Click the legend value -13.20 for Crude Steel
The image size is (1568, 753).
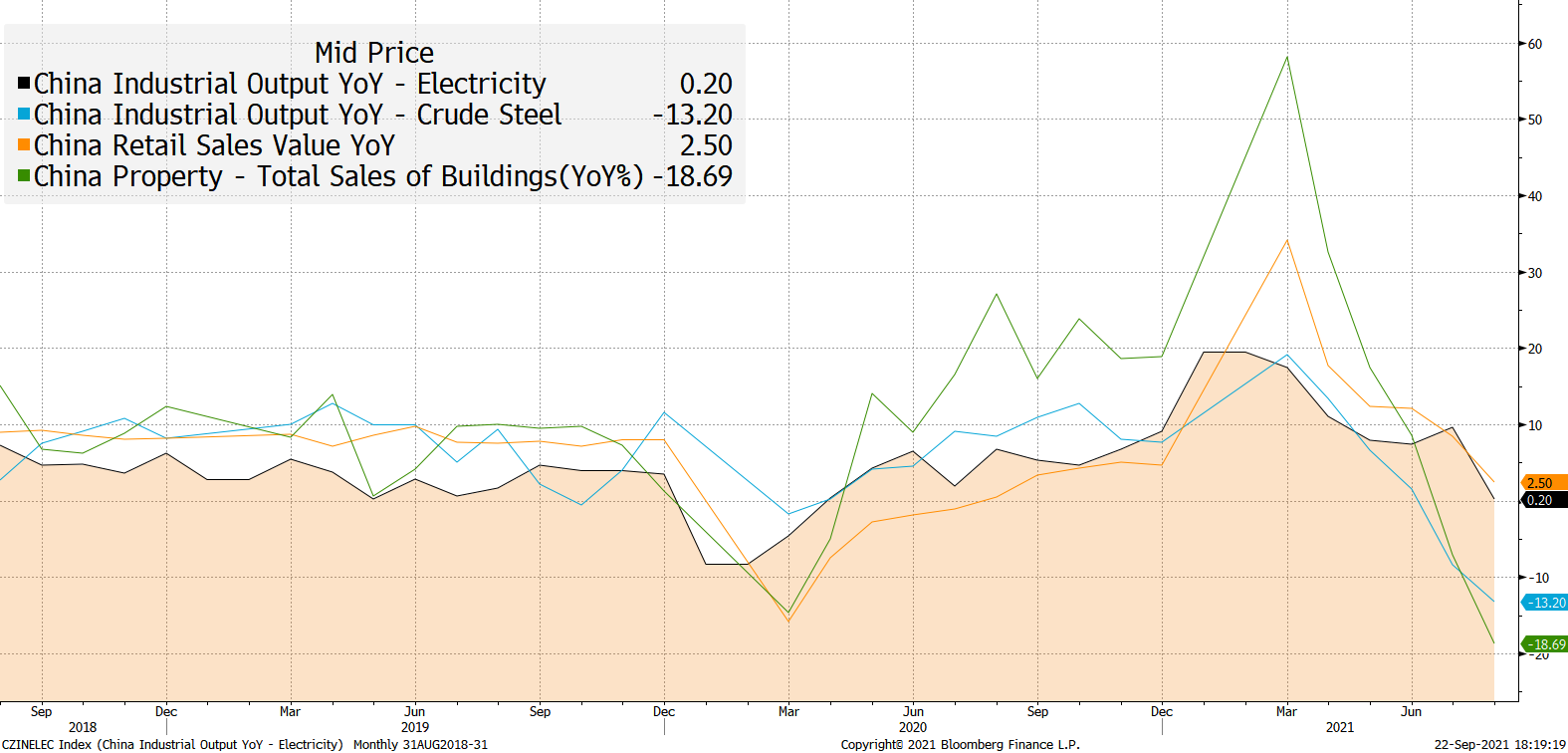click(693, 115)
